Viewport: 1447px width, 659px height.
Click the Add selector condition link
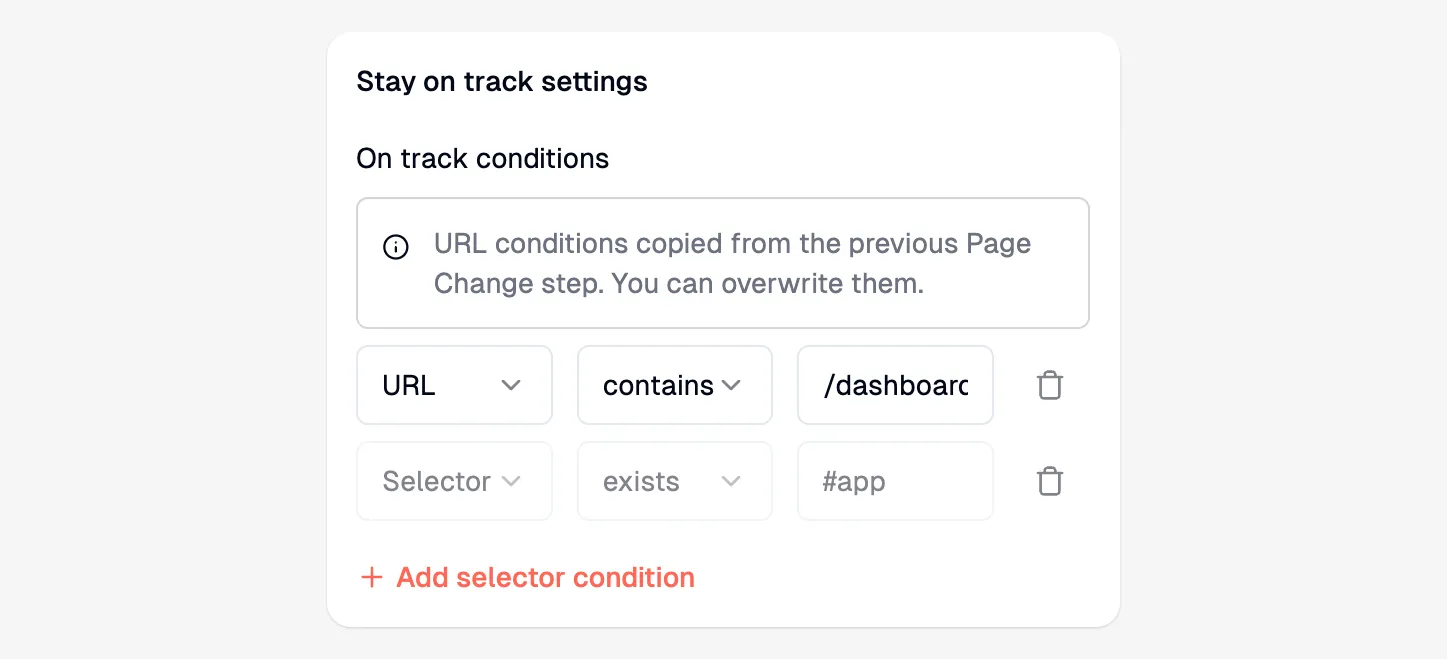pyautogui.click(x=545, y=577)
